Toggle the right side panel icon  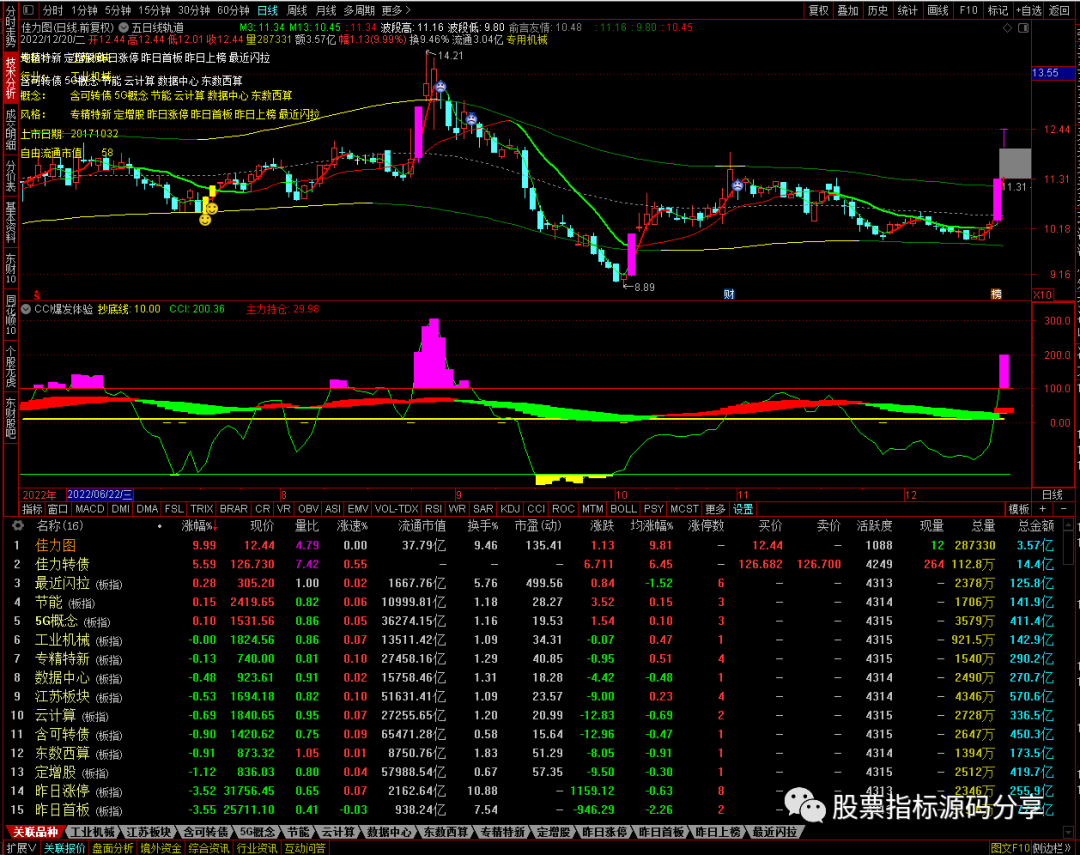1023,28
